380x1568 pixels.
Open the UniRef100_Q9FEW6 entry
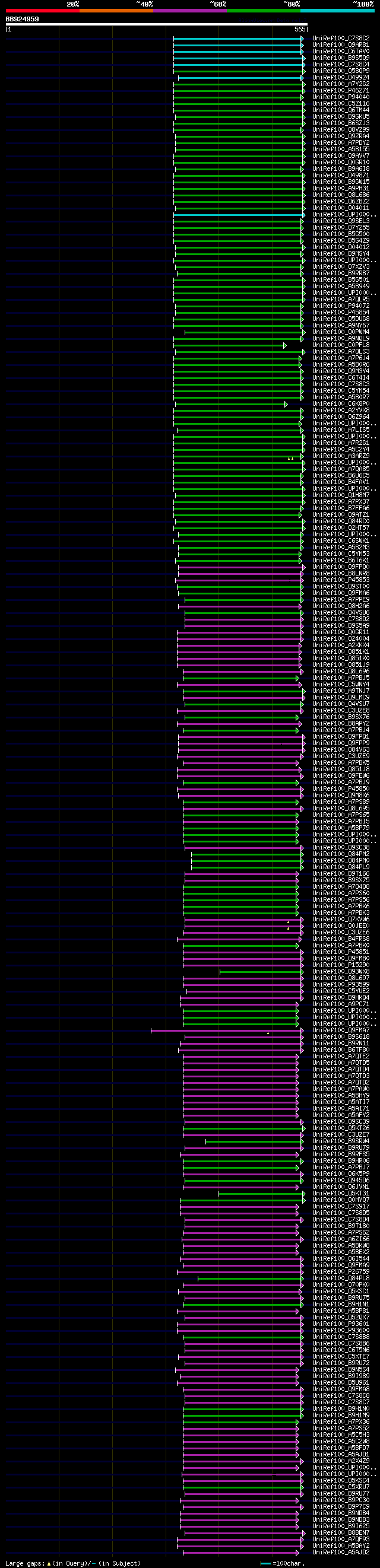(341, 775)
